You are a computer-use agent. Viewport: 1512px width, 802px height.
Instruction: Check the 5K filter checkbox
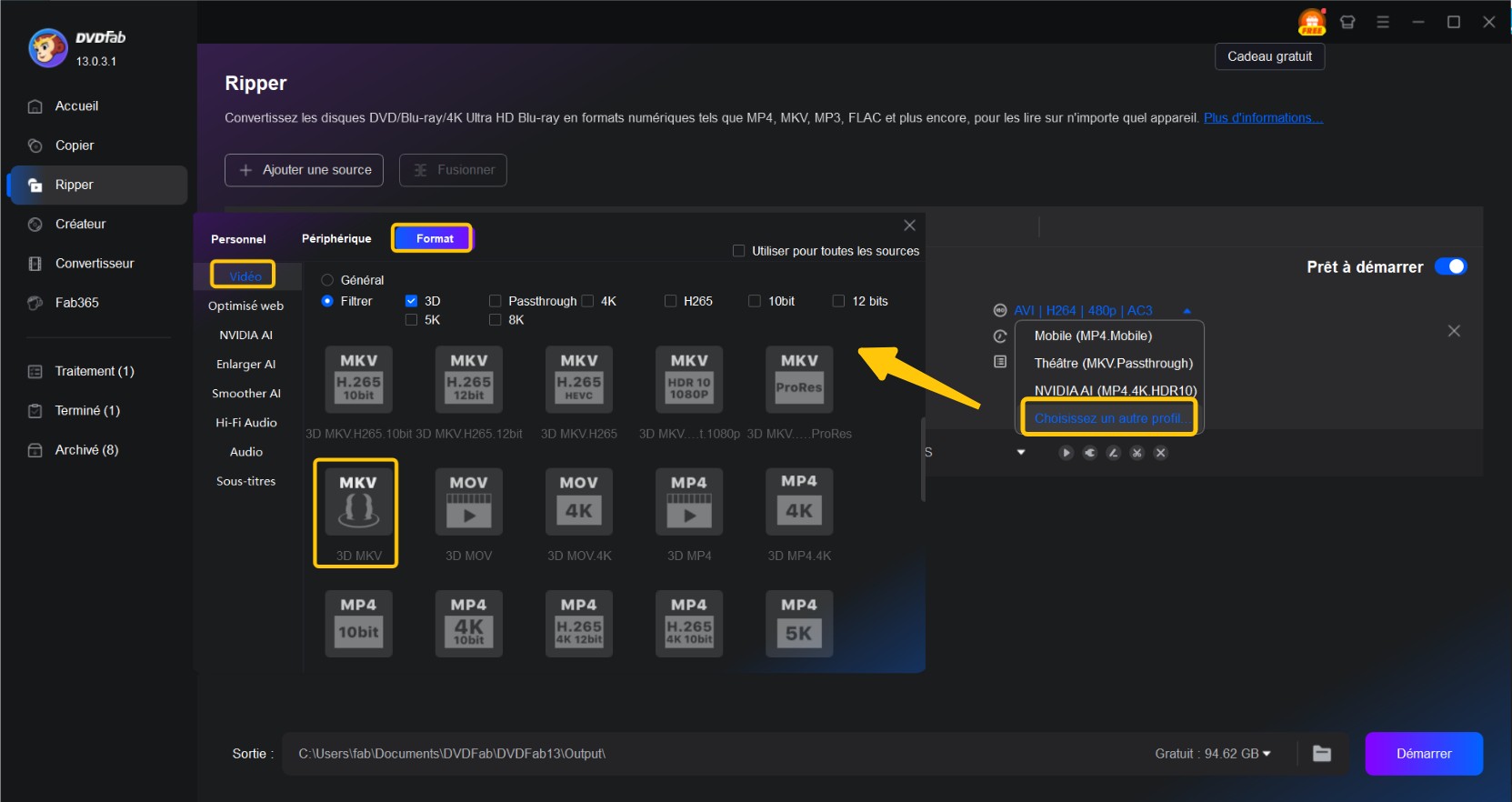(x=411, y=320)
